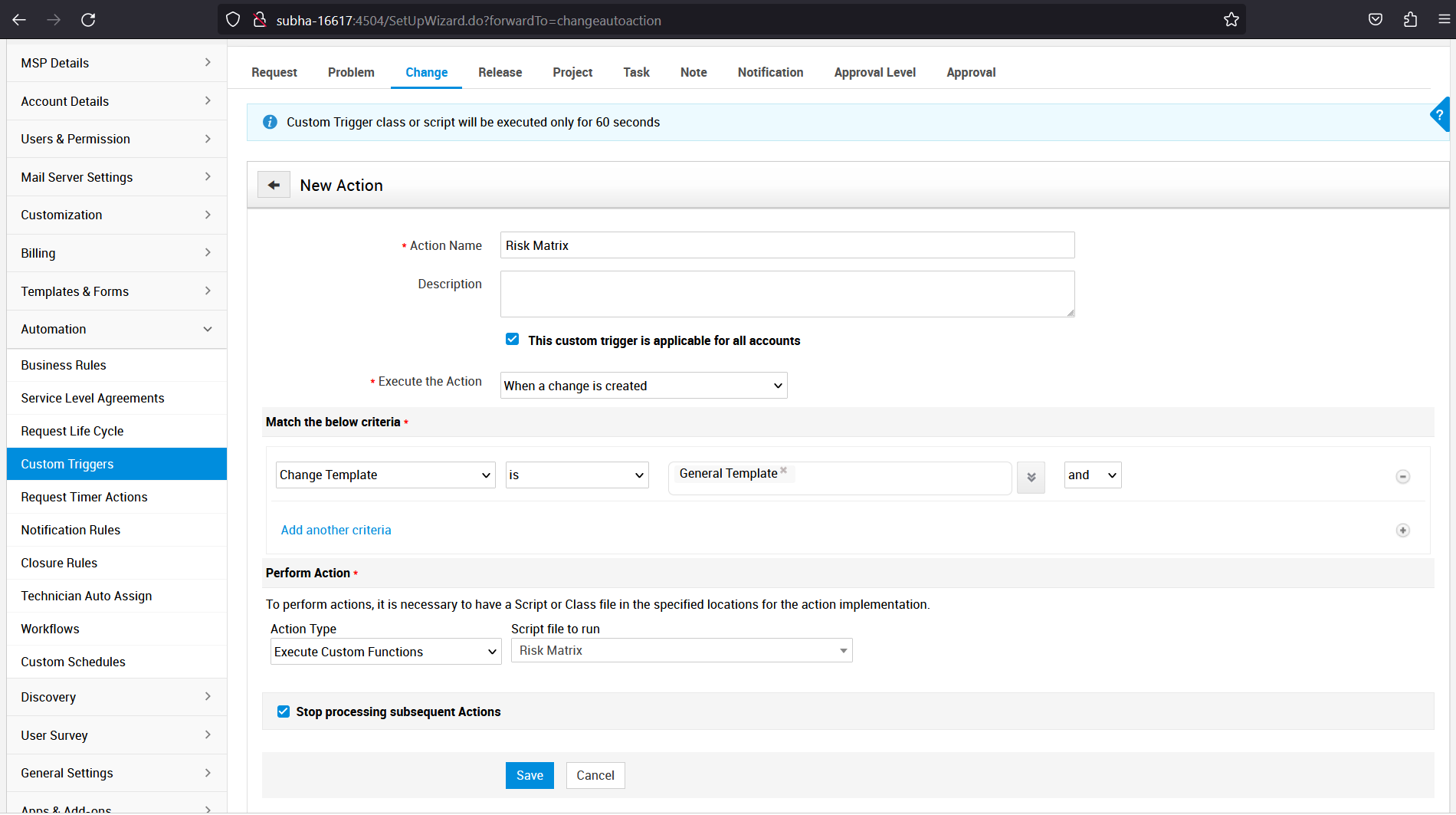Uncheck applicable for all accounts checkbox
This screenshot has width=1456, height=815.
(512, 340)
